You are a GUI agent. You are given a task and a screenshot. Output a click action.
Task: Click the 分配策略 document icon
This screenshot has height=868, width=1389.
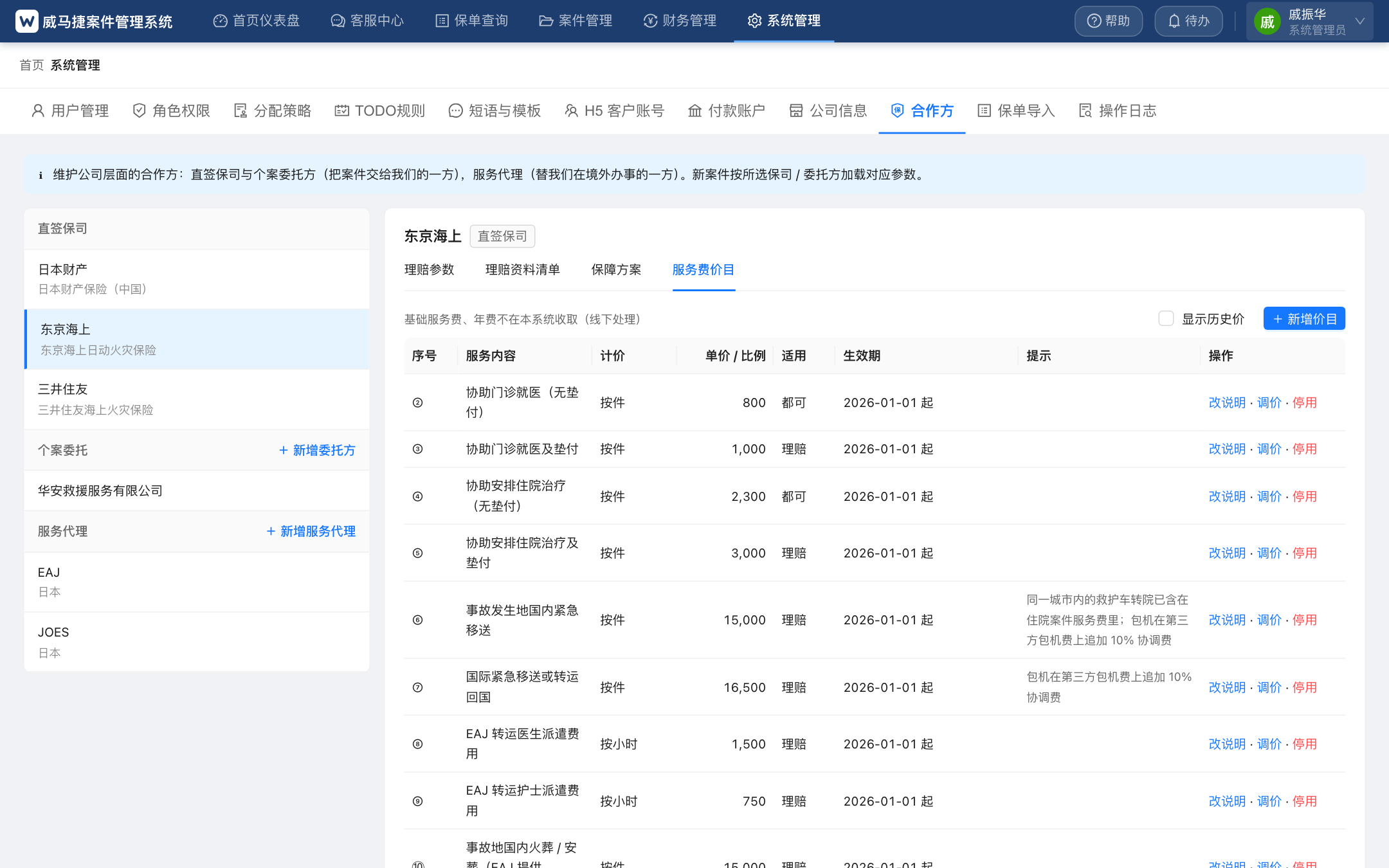pyautogui.click(x=241, y=111)
